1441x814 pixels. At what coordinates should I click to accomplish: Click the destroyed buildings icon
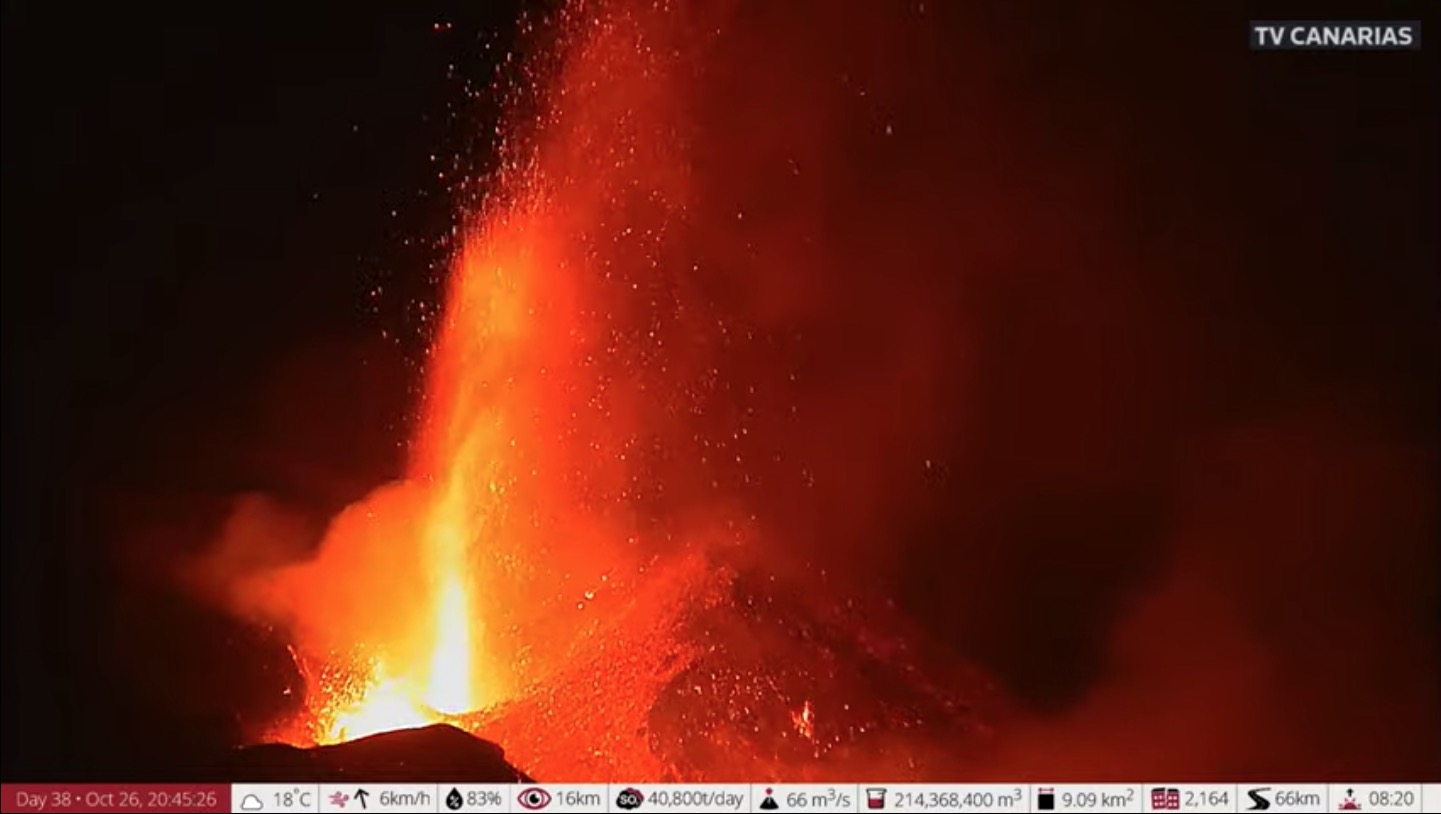point(1165,799)
